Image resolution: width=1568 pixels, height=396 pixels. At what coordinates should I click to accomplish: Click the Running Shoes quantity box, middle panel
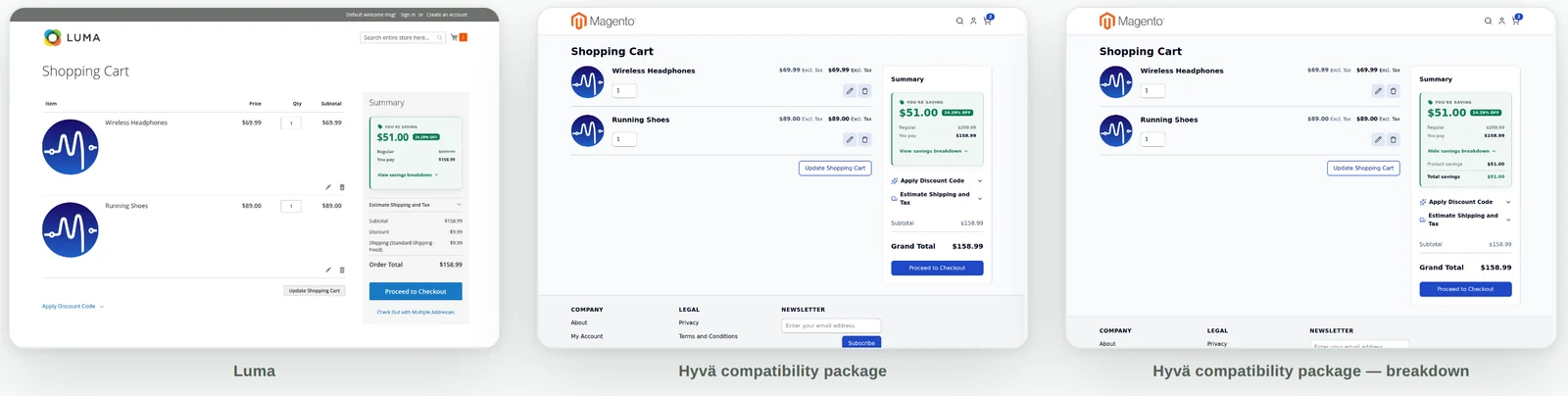[x=624, y=139]
